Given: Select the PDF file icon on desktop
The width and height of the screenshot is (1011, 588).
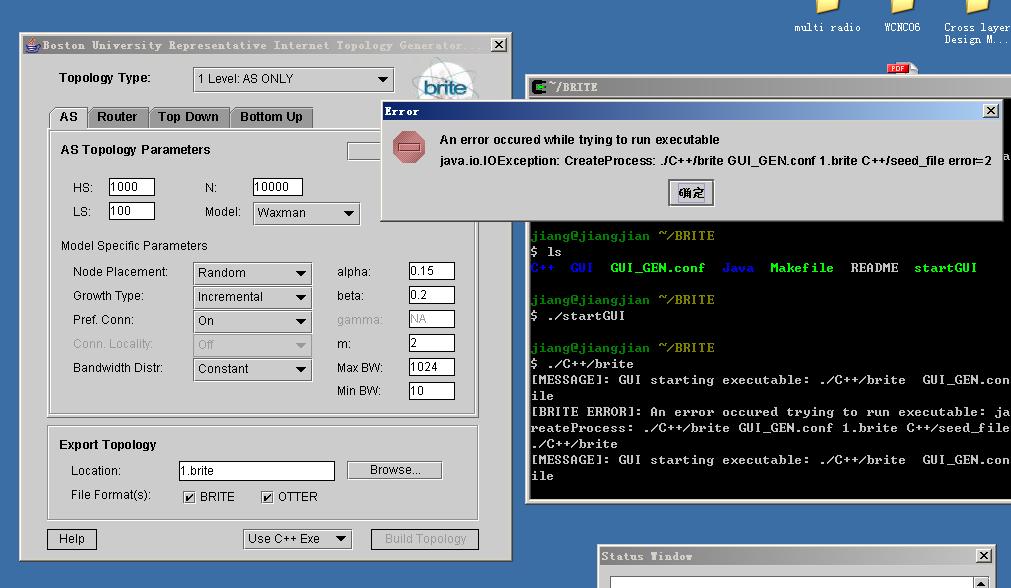Looking at the screenshot, I should pos(900,68).
